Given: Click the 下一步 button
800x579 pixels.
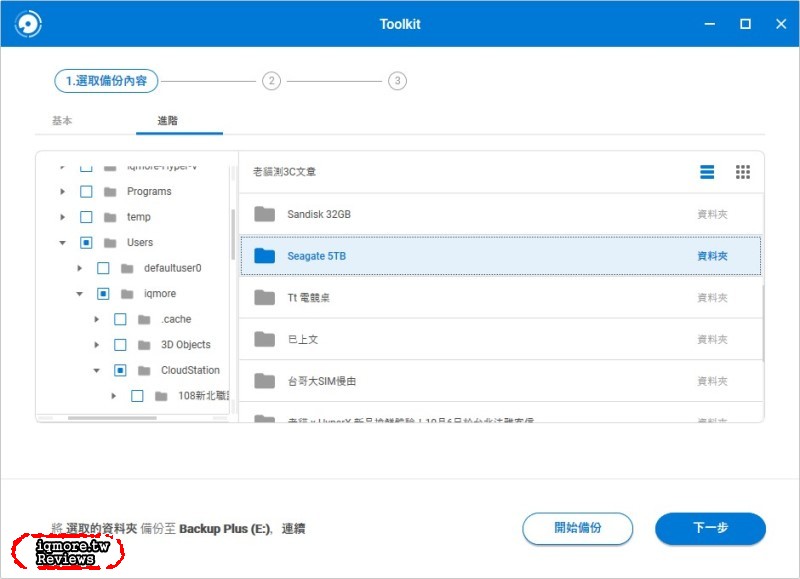Looking at the screenshot, I should coord(710,529).
